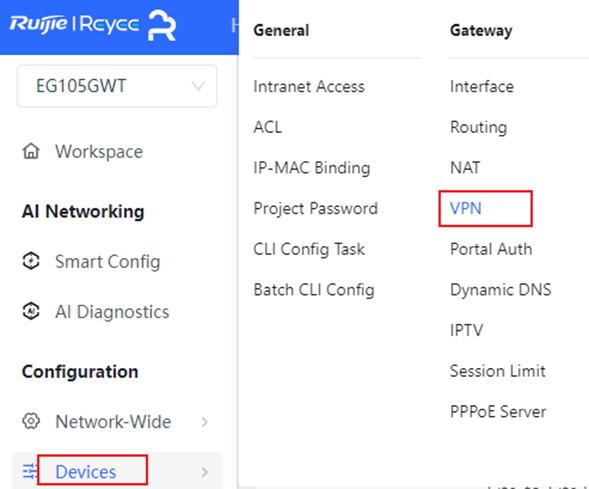
Task: Click the Network-Wide gear icon
Action: [31, 421]
